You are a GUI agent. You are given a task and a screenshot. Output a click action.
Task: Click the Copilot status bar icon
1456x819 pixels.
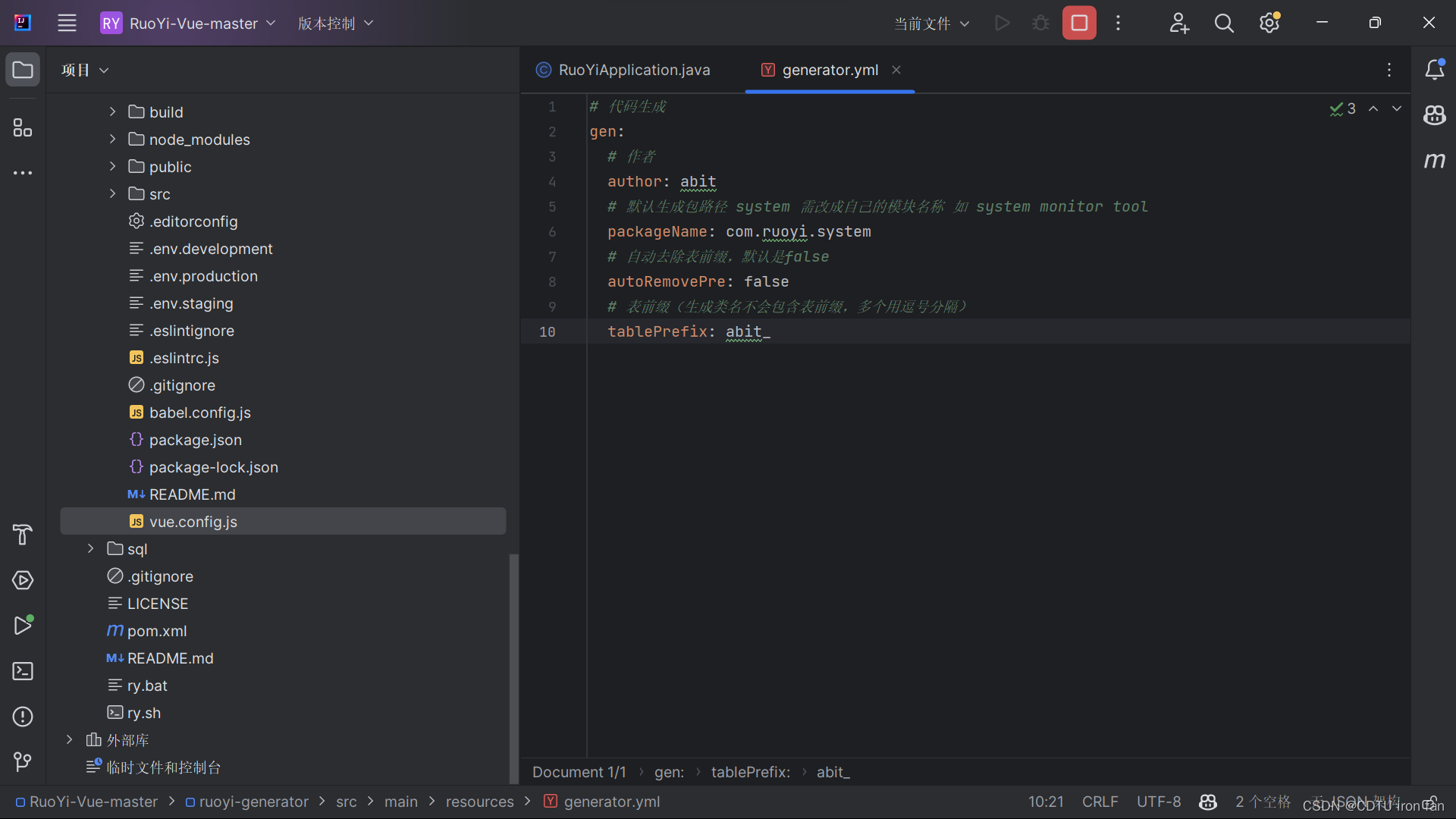click(x=1208, y=802)
